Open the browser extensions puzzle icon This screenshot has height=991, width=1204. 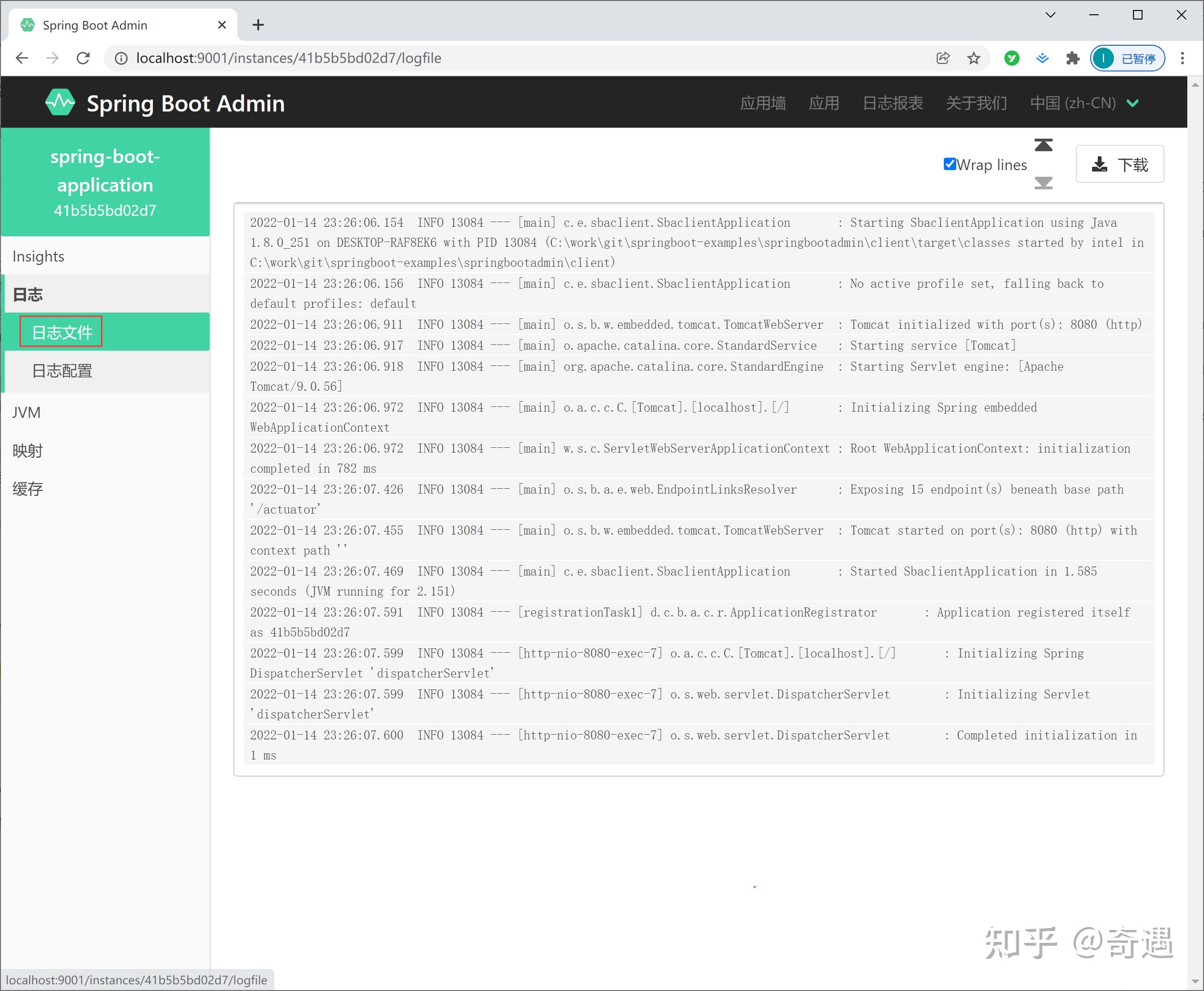click(1072, 58)
